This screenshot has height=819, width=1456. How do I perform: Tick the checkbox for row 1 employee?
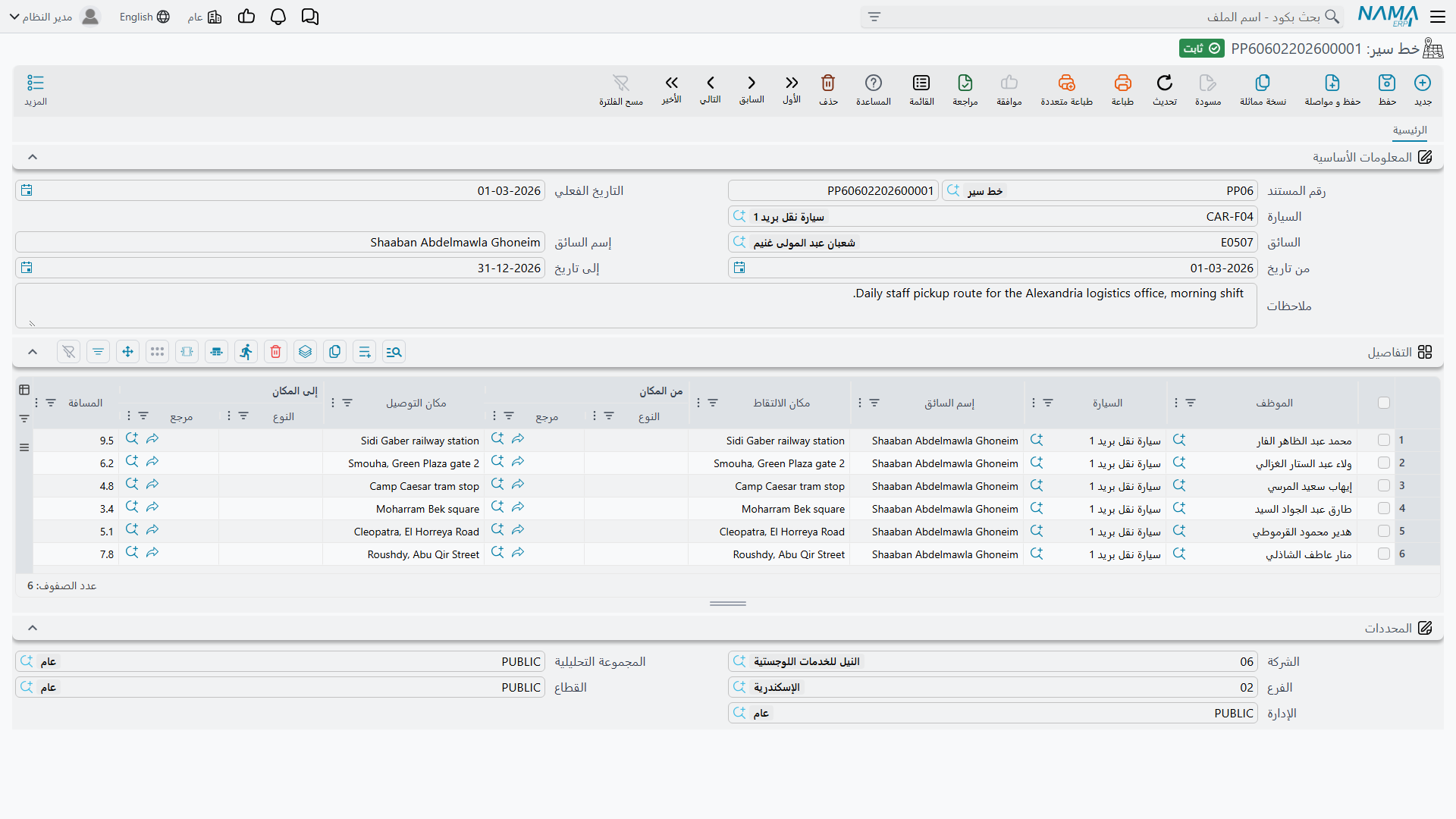click(x=1384, y=440)
